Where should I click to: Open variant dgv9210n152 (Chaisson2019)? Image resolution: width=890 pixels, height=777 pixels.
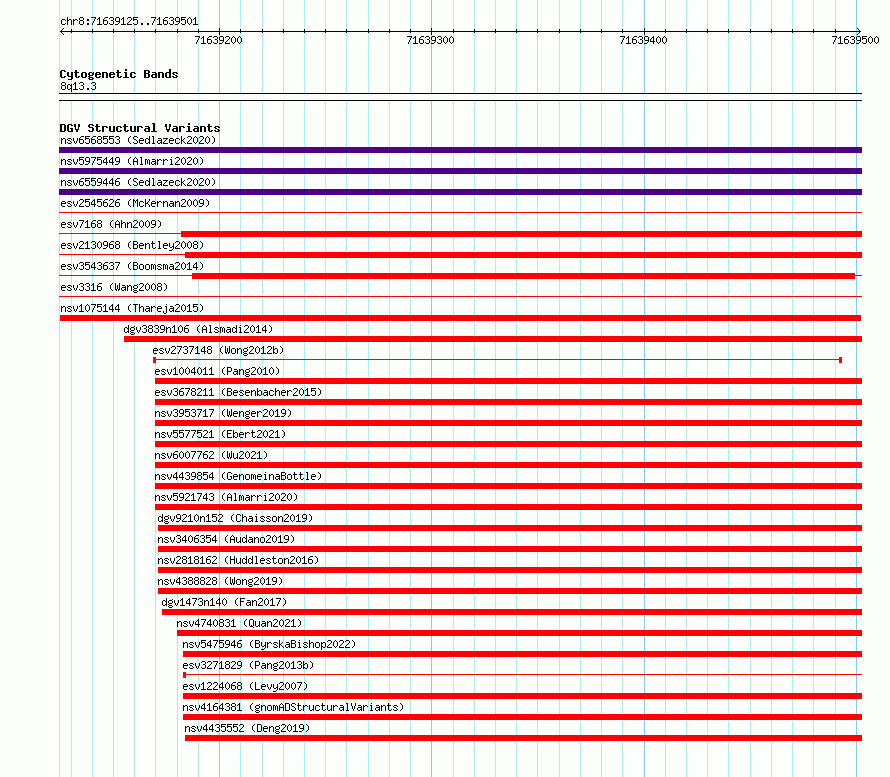coord(236,518)
